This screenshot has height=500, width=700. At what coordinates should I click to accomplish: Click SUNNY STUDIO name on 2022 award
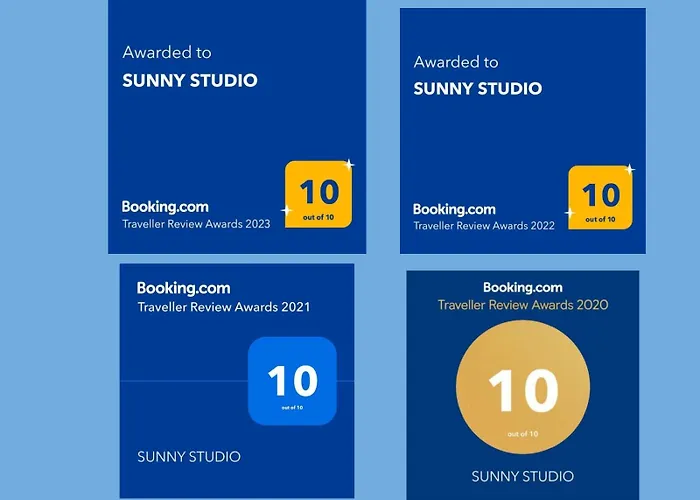point(478,89)
